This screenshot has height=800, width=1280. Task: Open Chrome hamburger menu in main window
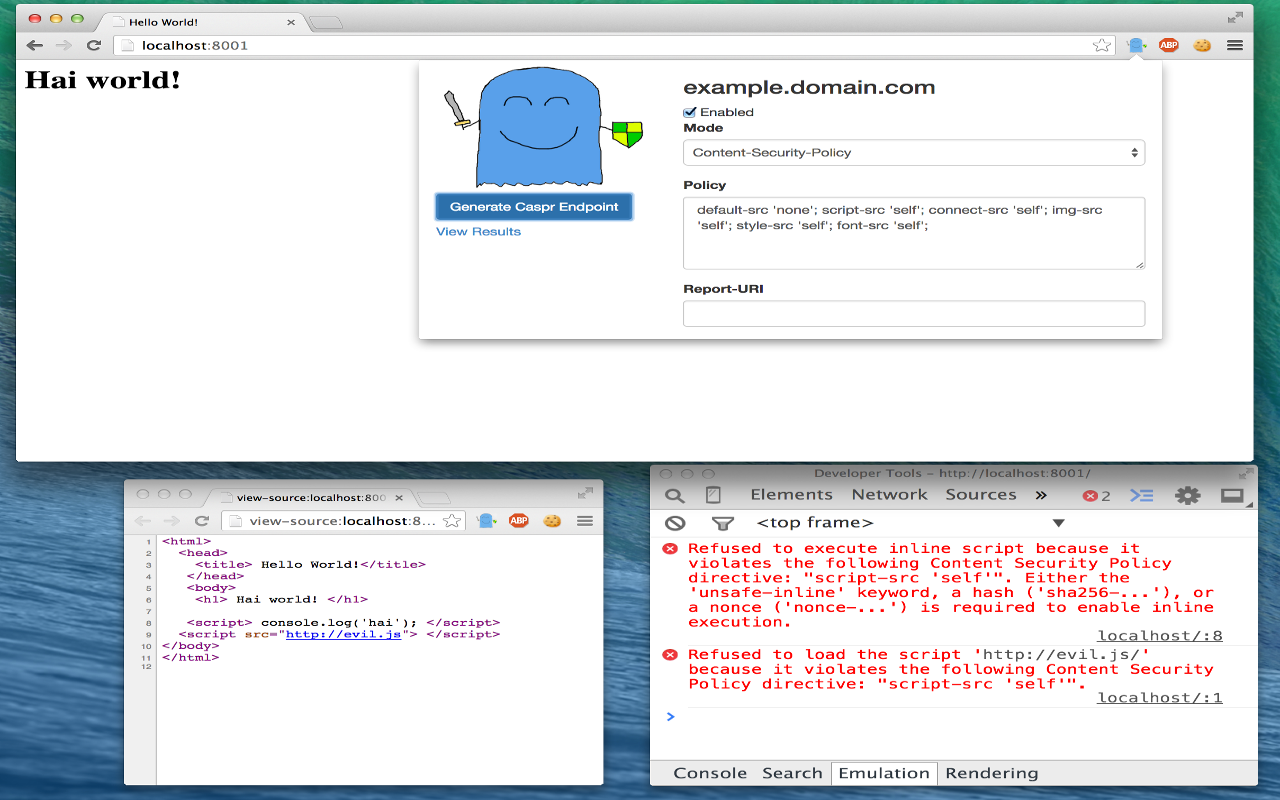[1235, 45]
